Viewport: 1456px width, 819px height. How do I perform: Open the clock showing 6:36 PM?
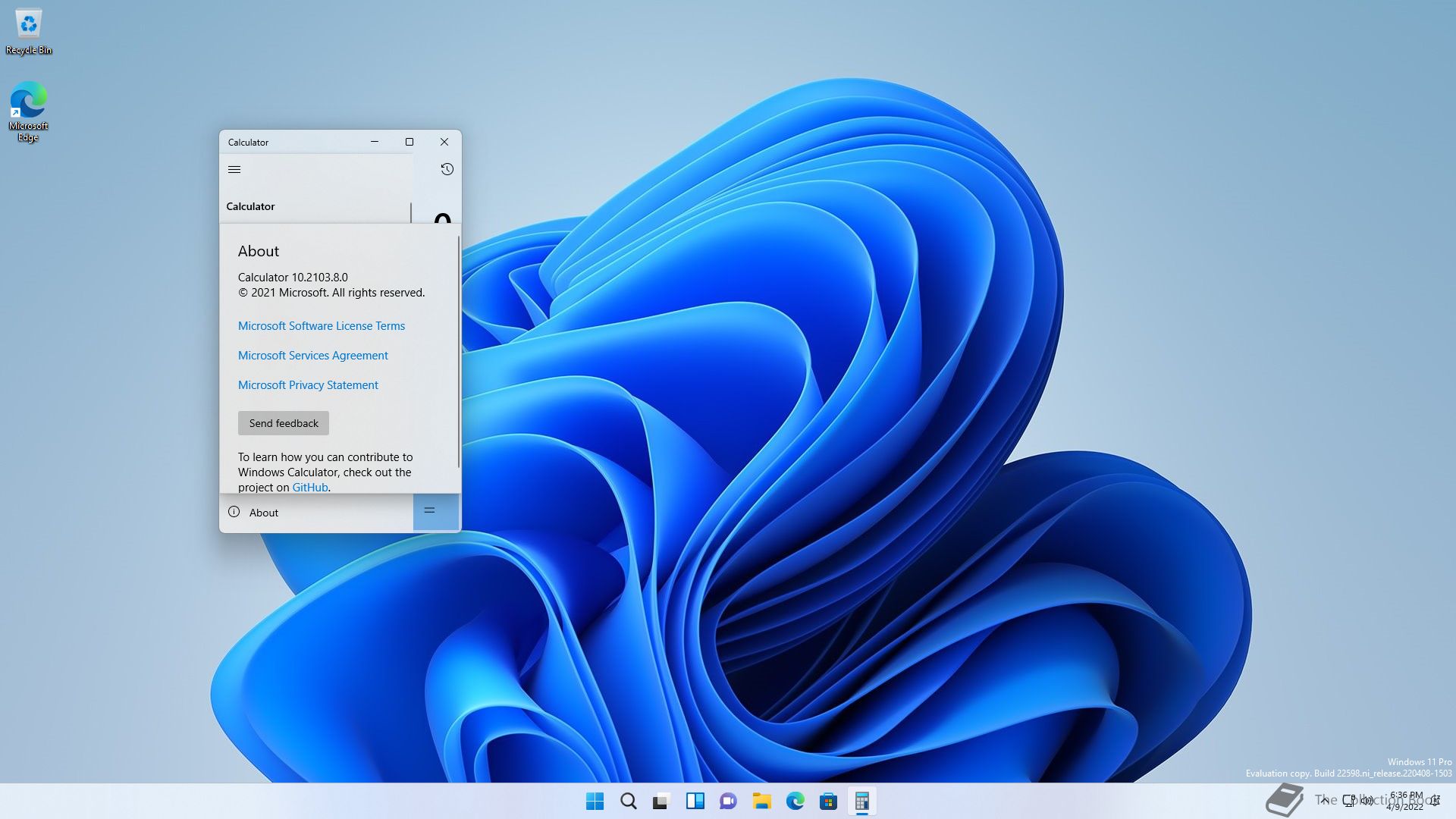click(1405, 801)
